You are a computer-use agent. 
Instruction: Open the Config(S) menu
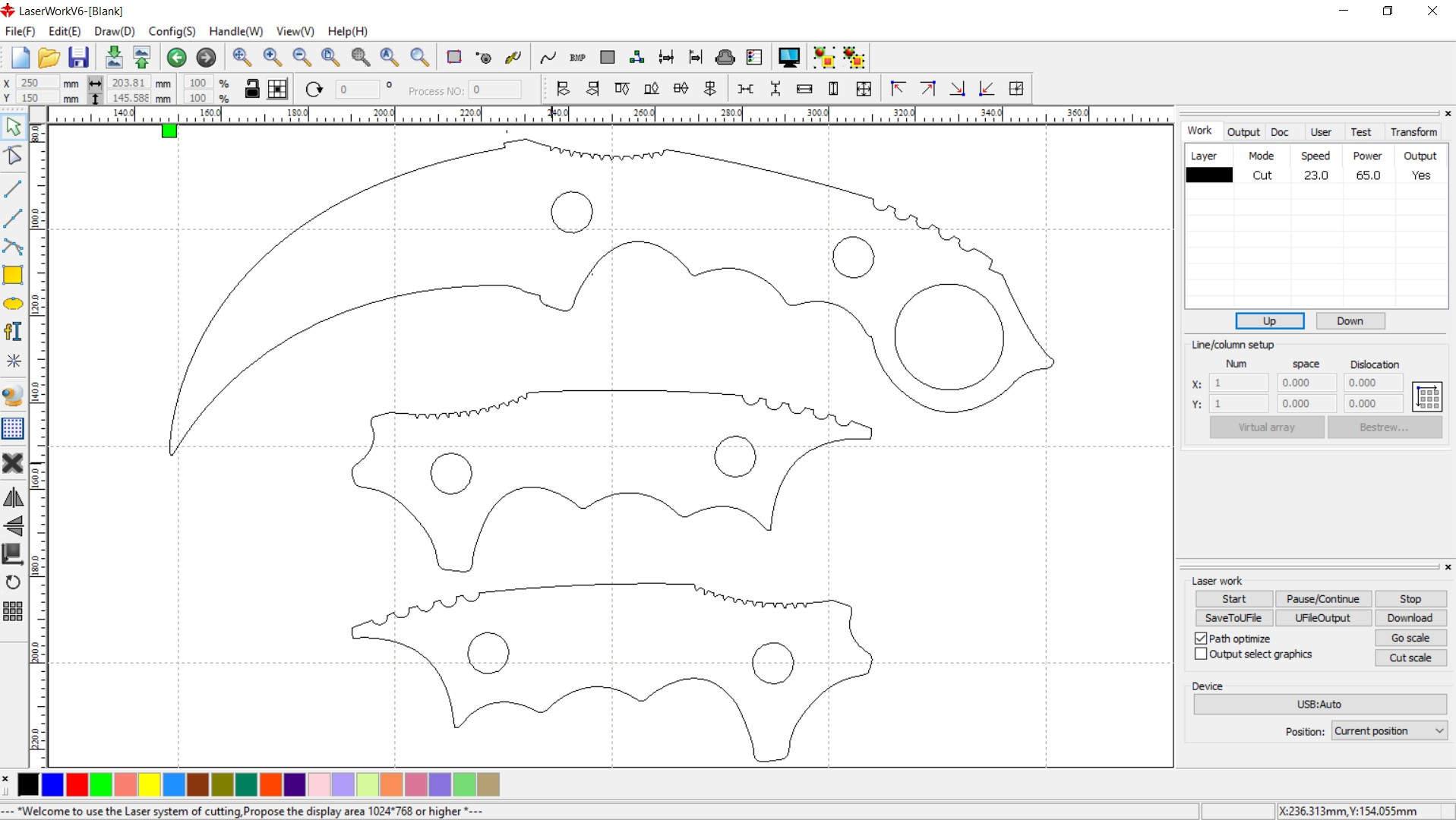click(x=172, y=31)
